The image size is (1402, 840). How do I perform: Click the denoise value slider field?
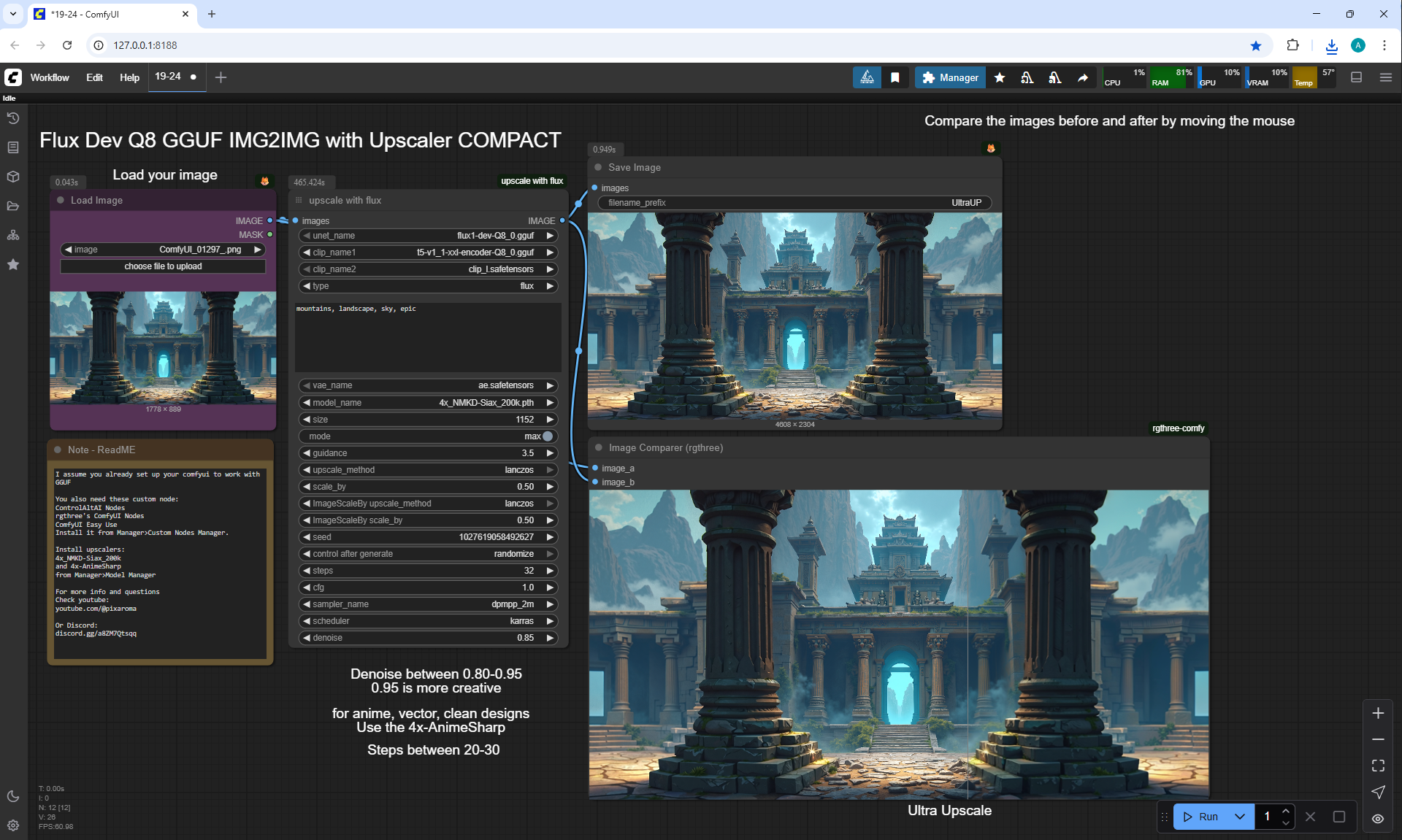429,638
